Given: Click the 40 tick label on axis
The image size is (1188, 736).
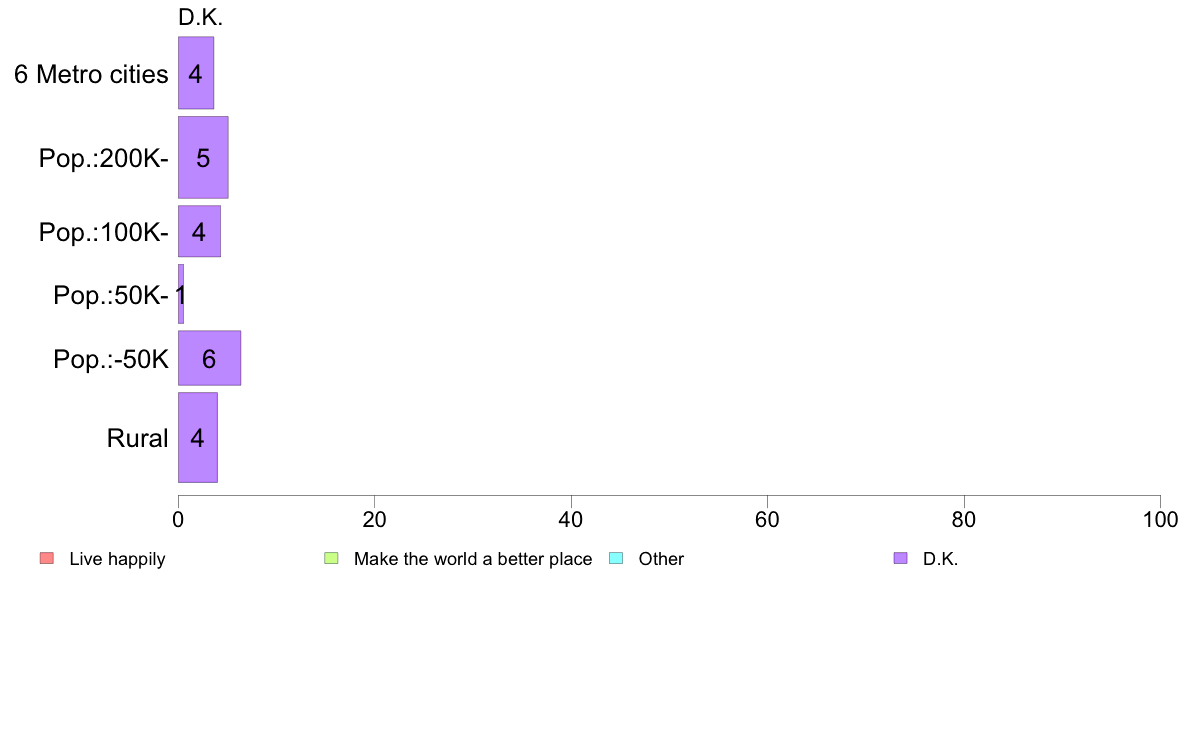Looking at the screenshot, I should pos(571,520).
